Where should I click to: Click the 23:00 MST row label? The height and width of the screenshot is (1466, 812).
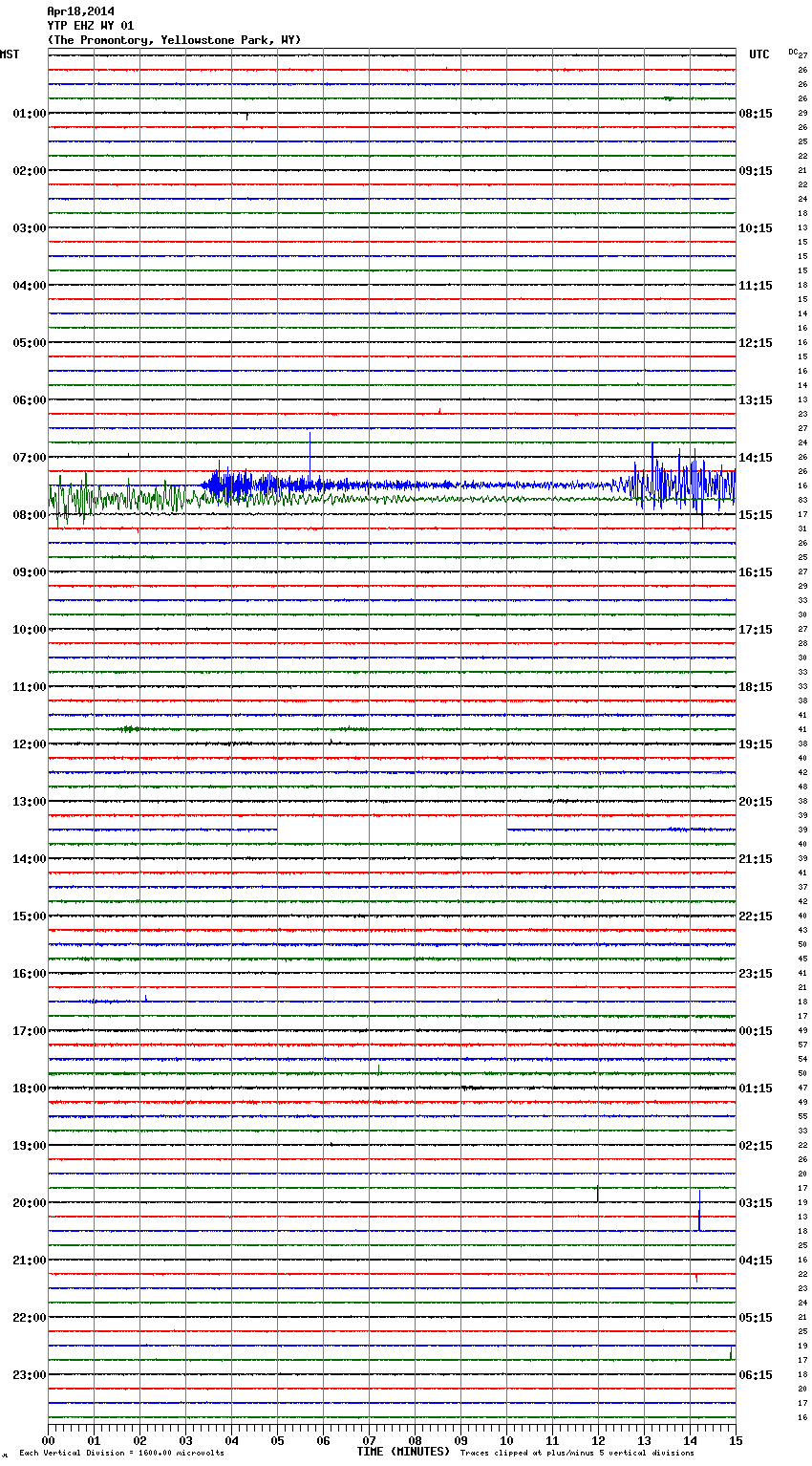pos(29,1375)
